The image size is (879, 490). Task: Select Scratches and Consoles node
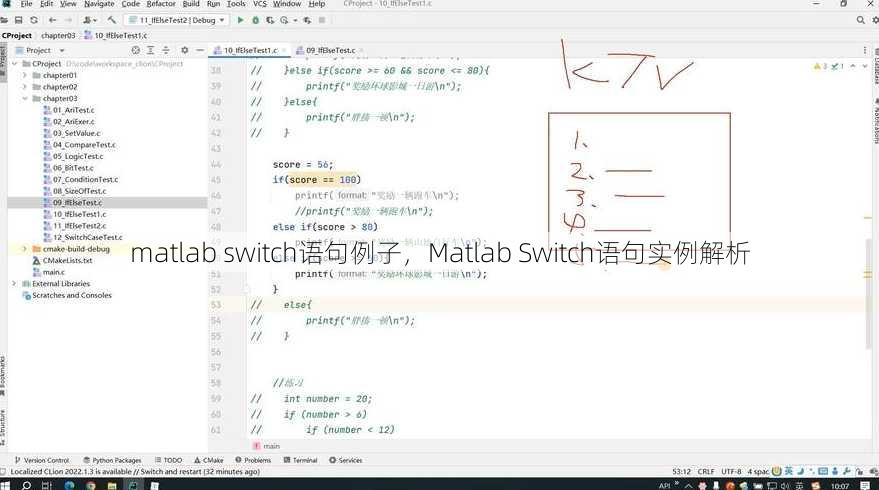click(72, 295)
